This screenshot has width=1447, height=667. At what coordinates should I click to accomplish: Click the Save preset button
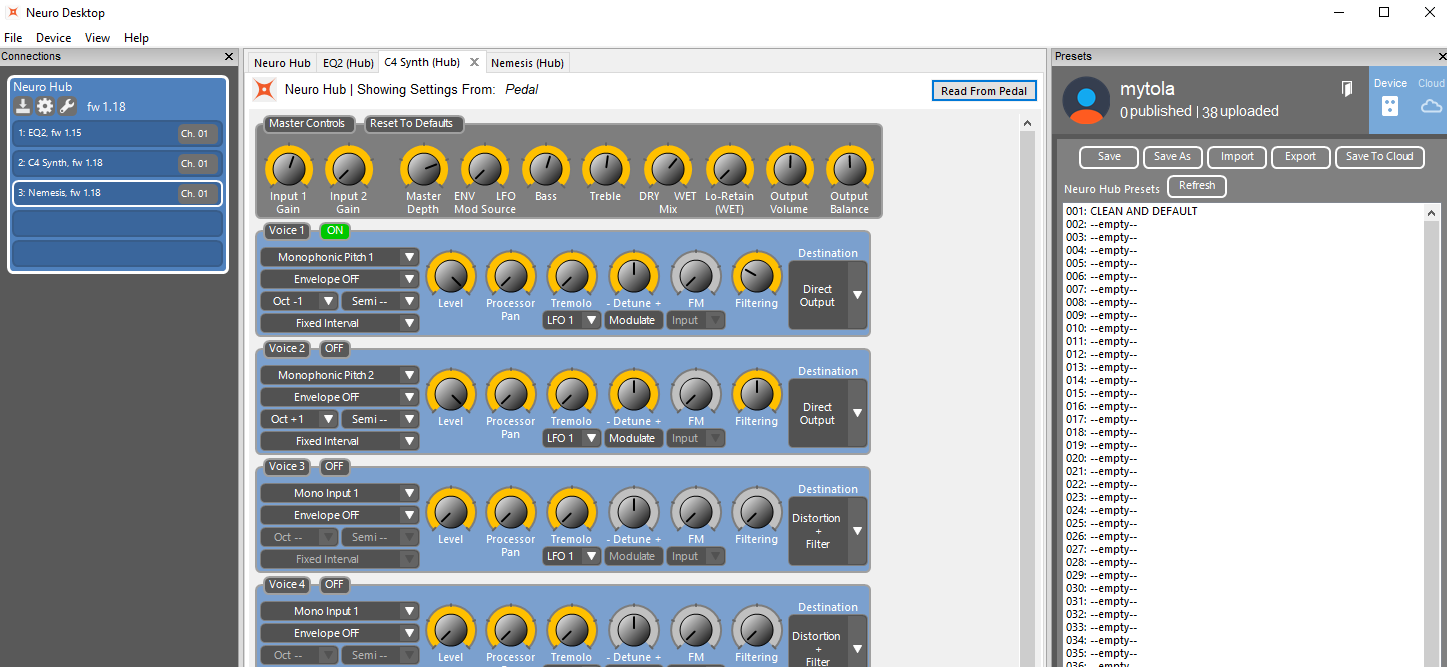pyautogui.click(x=1109, y=157)
